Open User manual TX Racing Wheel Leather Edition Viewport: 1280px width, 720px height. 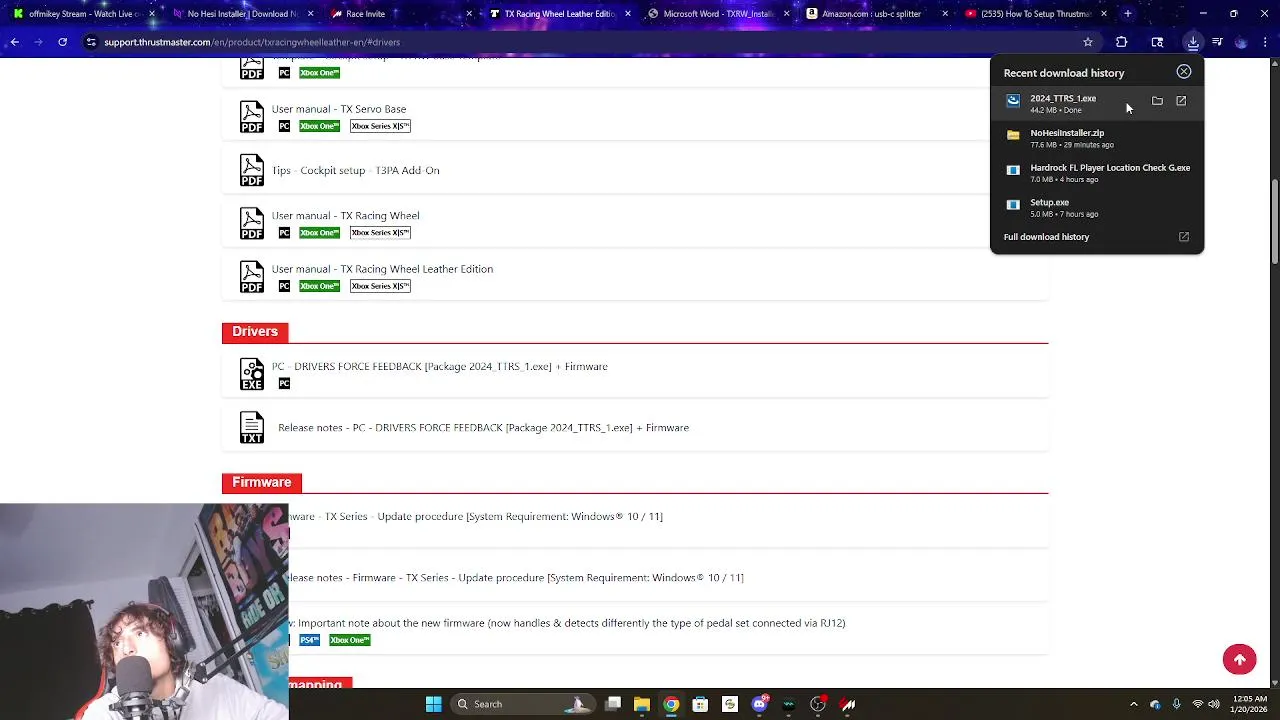(382, 269)
